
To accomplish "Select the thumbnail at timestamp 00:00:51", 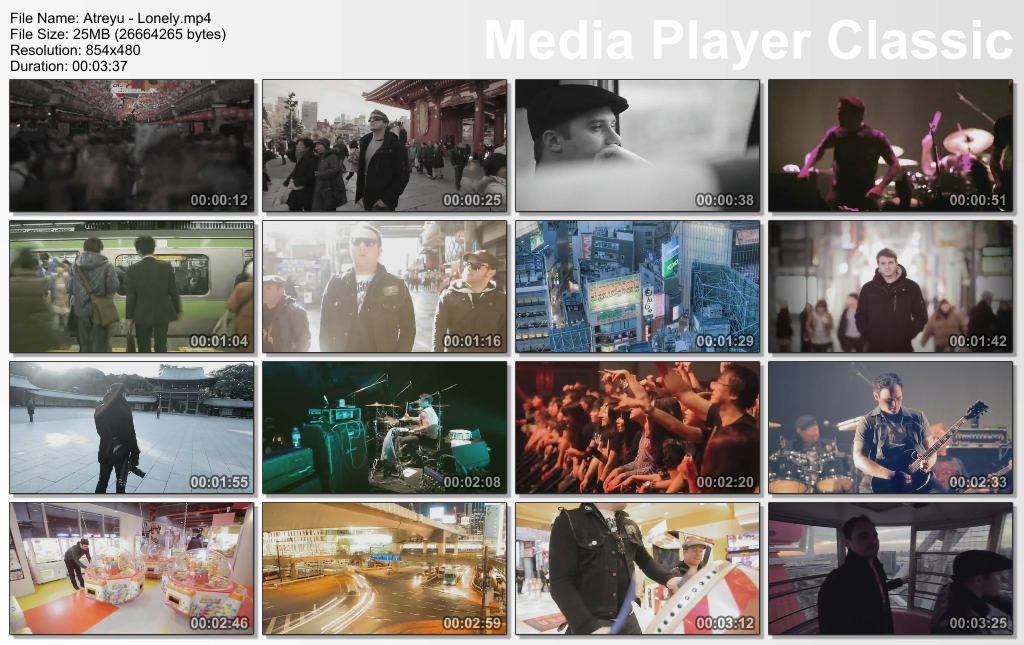I will (890, 146).
